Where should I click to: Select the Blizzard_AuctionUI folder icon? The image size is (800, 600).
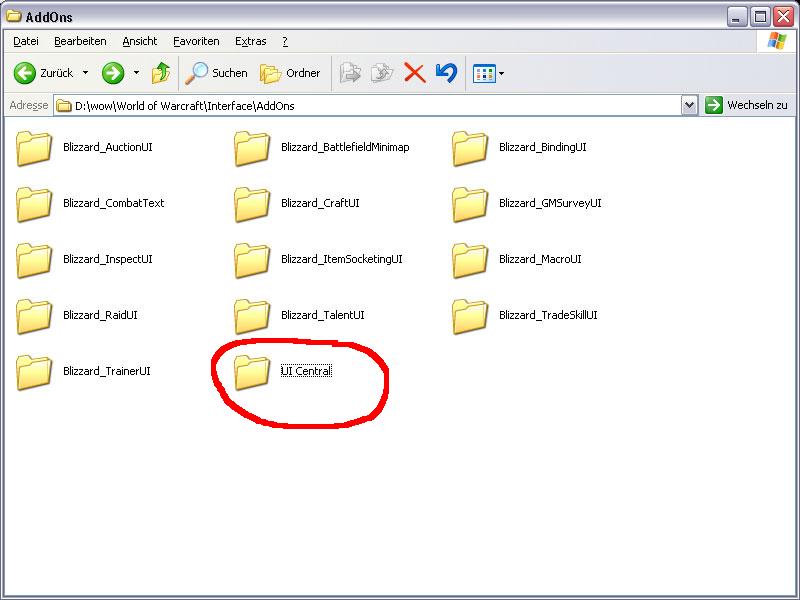[34, 148]
